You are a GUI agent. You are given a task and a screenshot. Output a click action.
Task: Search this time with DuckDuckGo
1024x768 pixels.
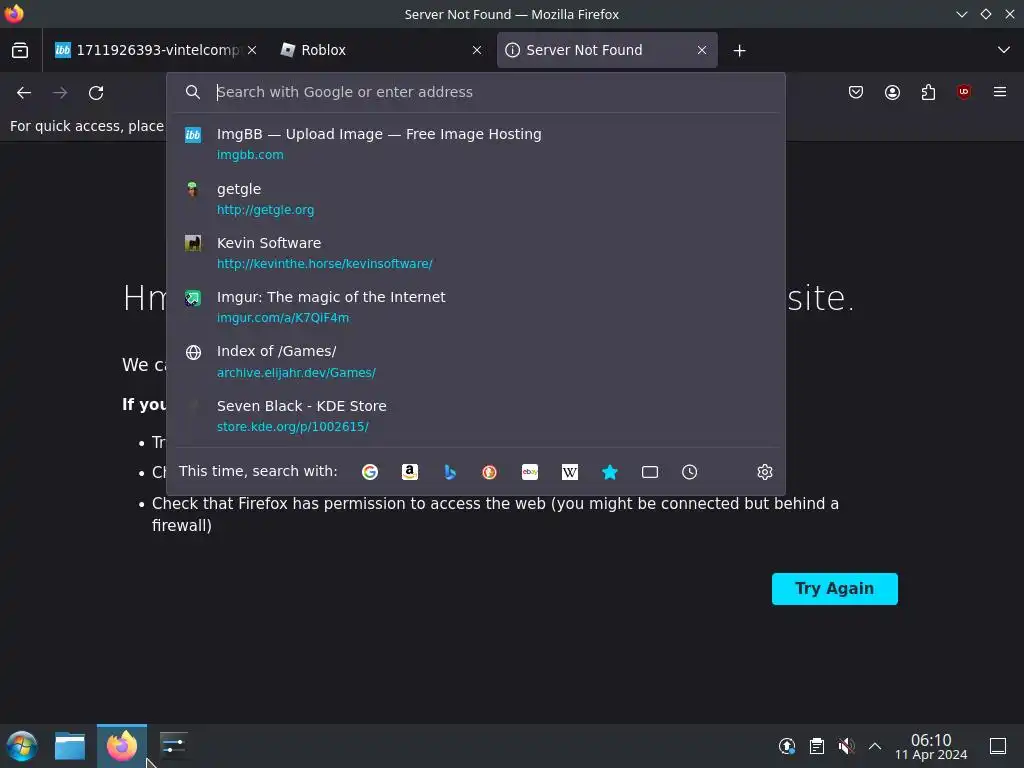[x=489, y=472]
